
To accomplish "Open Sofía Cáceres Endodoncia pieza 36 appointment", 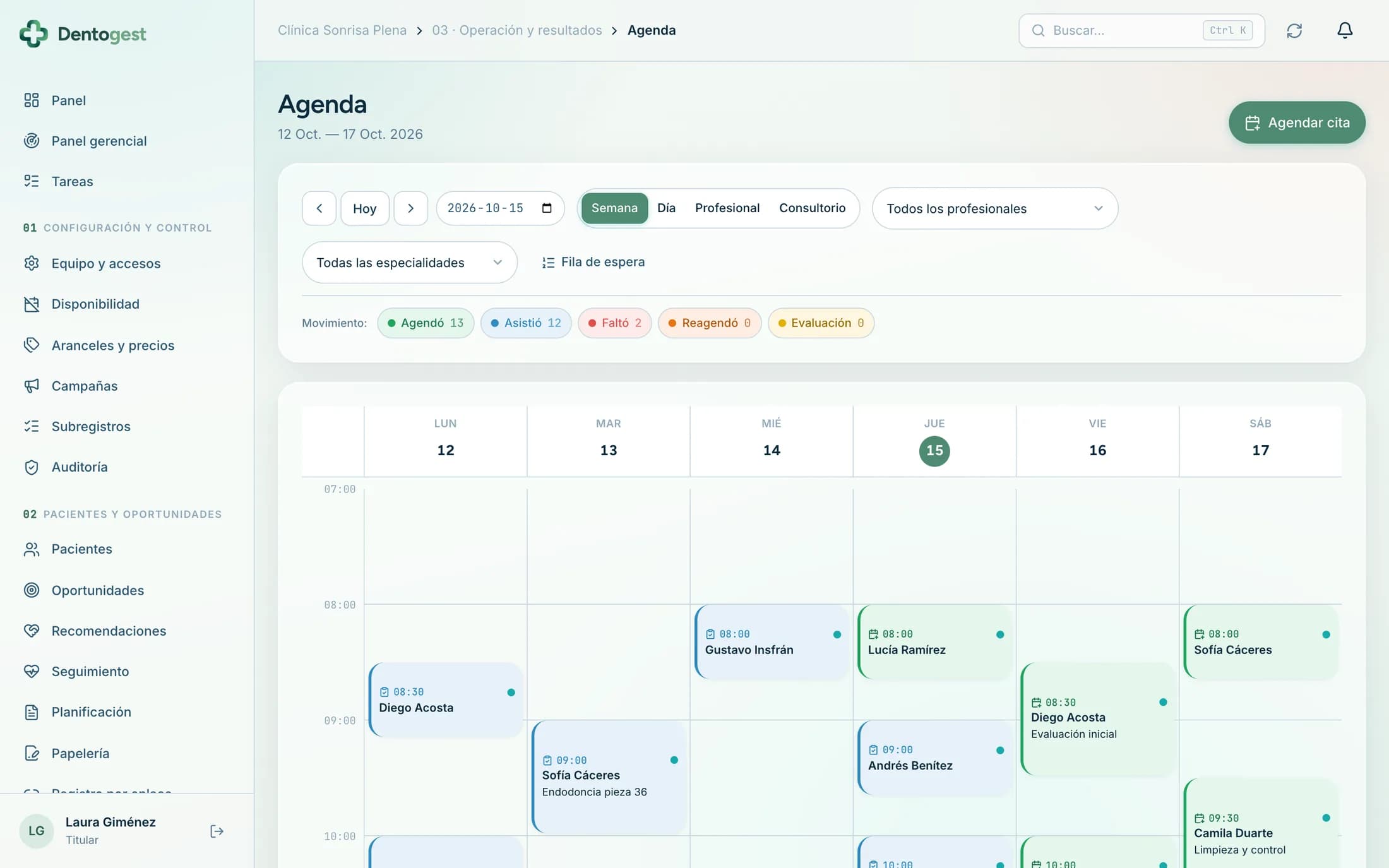I will point(609,776).
